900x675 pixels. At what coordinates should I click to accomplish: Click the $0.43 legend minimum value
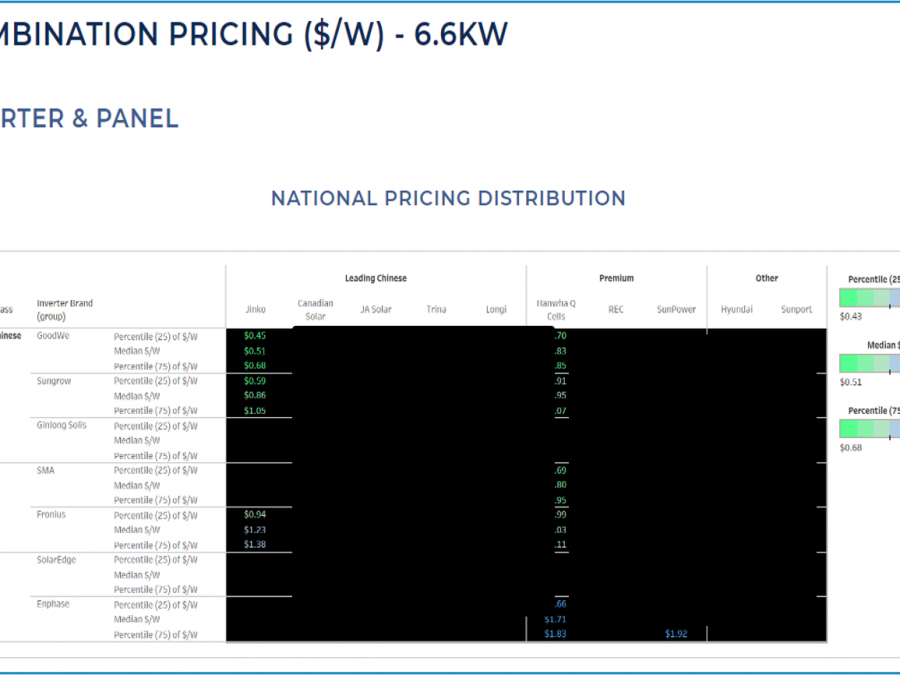point(851,317)
